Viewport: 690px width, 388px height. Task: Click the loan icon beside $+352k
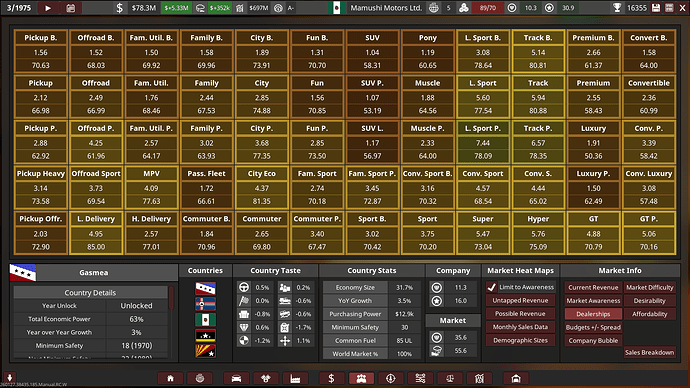tap(200, 8)
